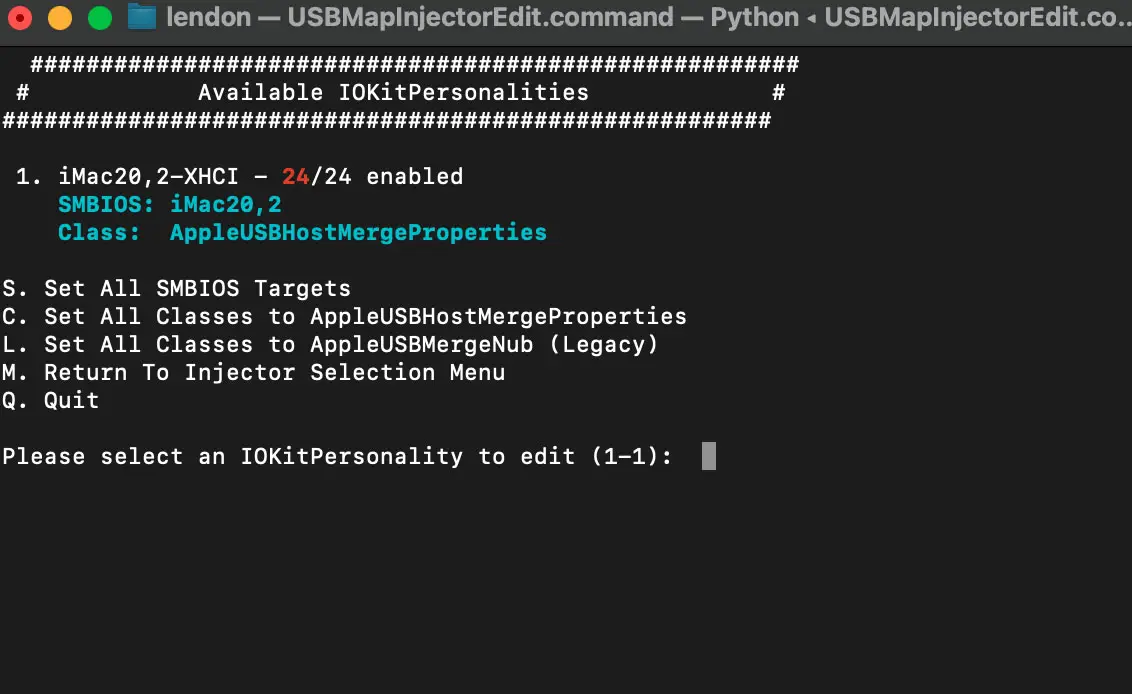
Task: Click the empty terminal area below prompt
Action: pyautogui.click(x=566, y=580)
